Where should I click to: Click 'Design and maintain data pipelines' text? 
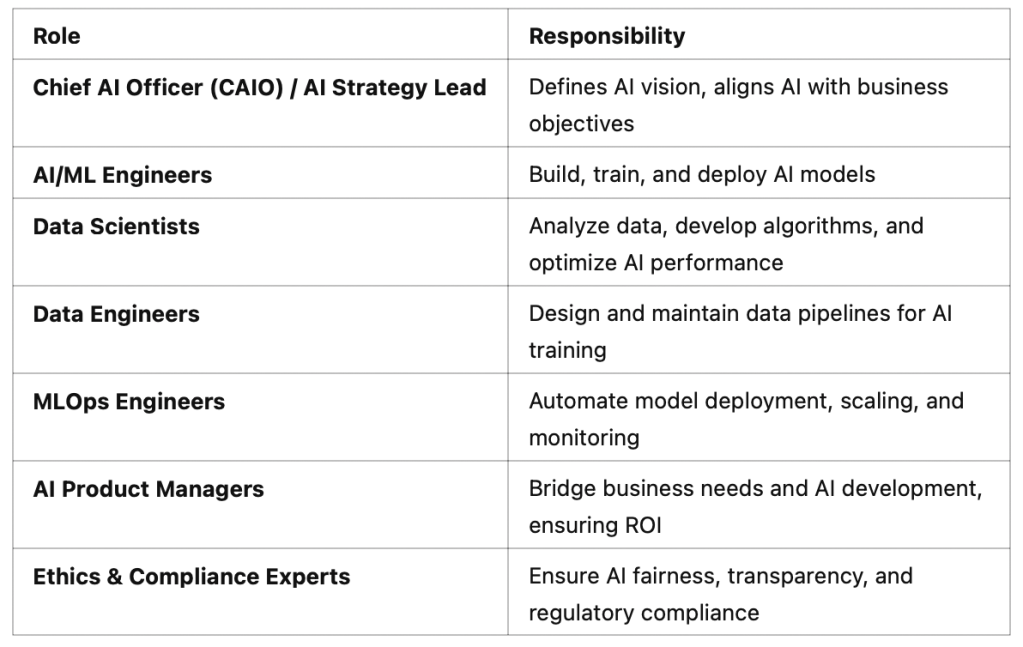(x=740, y=314)
